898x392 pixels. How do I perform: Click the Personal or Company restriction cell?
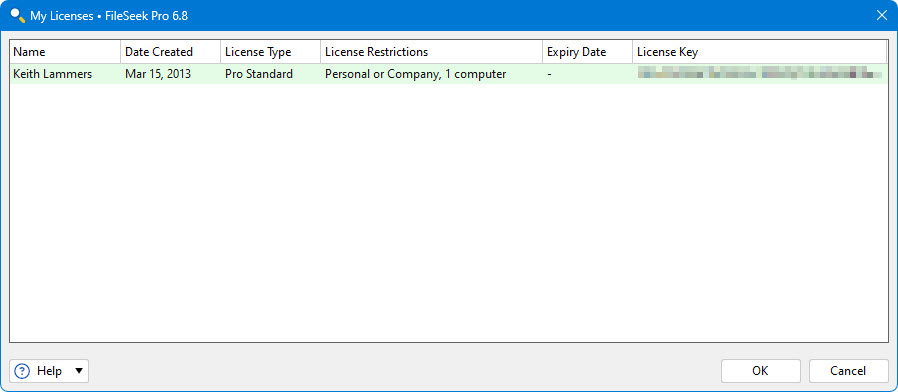click(x=415, y=74)
